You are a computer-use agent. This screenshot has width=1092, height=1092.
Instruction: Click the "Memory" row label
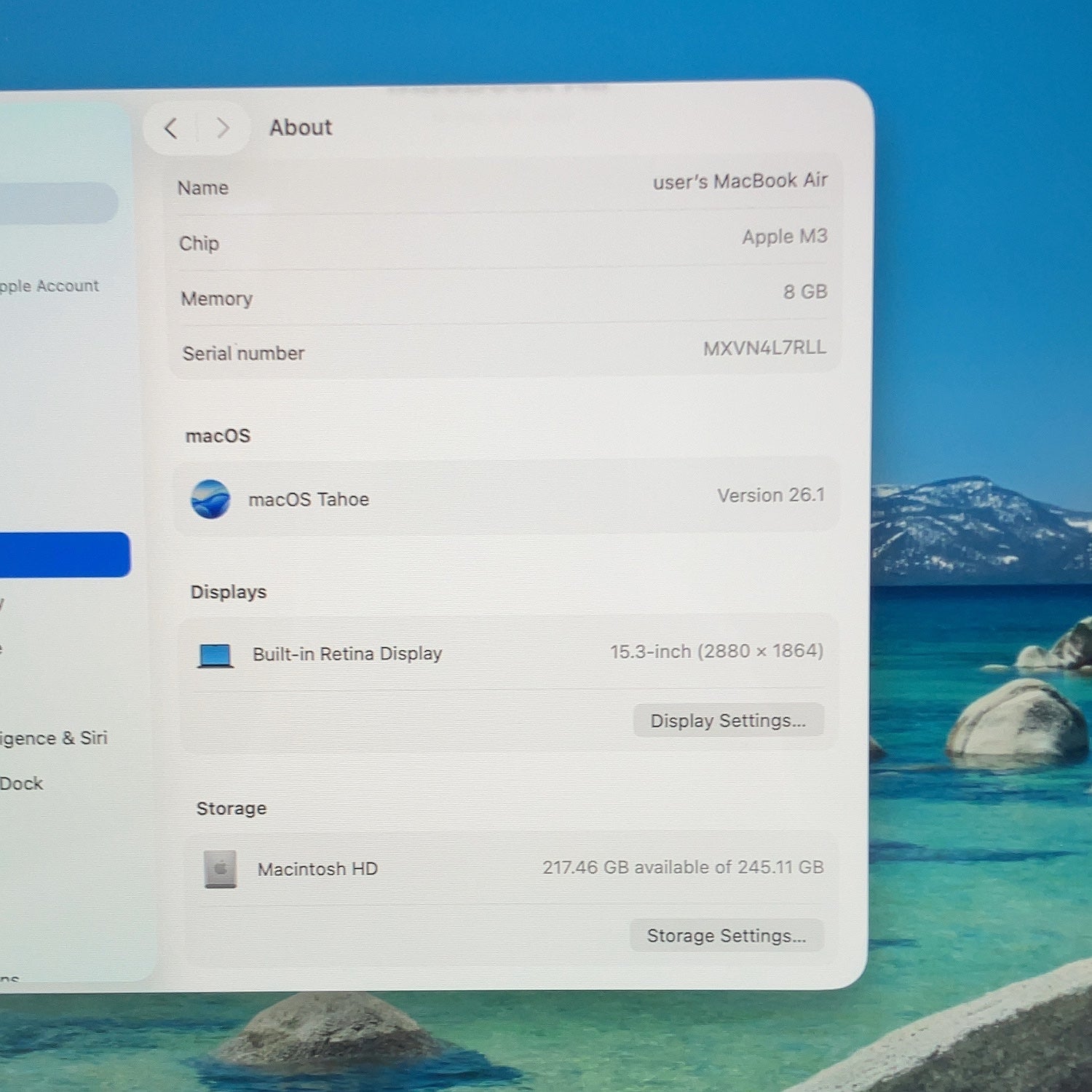(x=217, y=298)
